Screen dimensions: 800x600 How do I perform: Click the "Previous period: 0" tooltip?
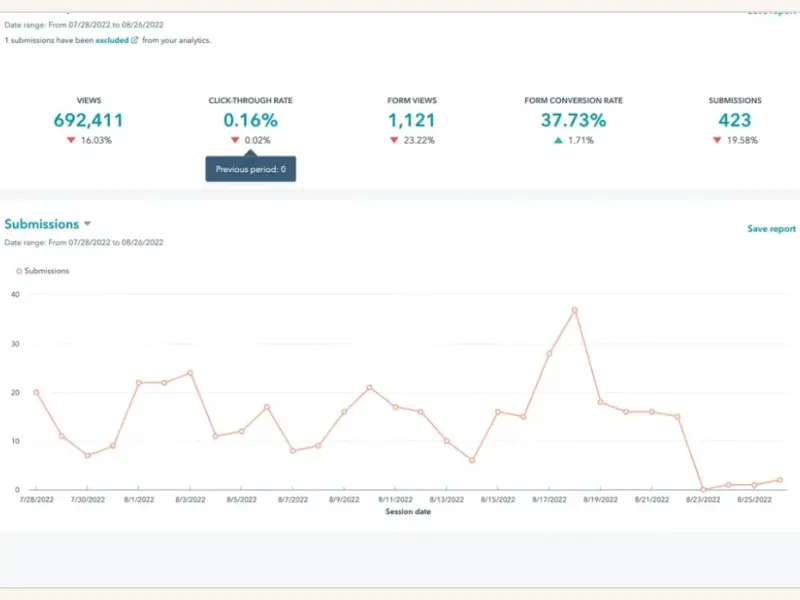250,170
